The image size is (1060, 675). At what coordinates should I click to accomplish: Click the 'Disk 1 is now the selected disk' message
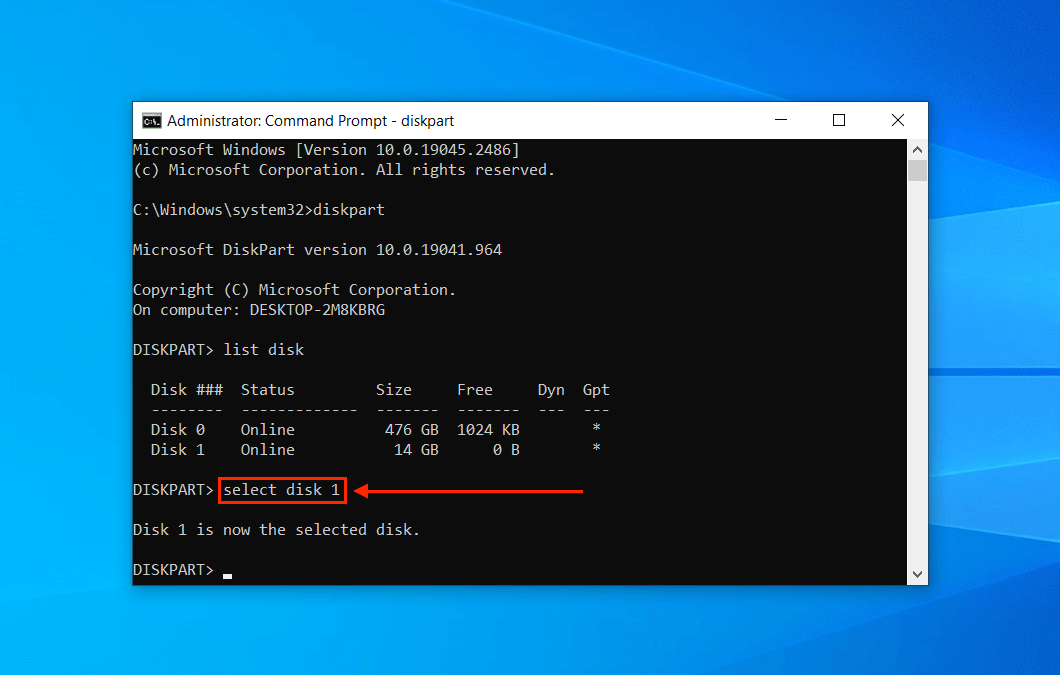(x=276, y=529)
